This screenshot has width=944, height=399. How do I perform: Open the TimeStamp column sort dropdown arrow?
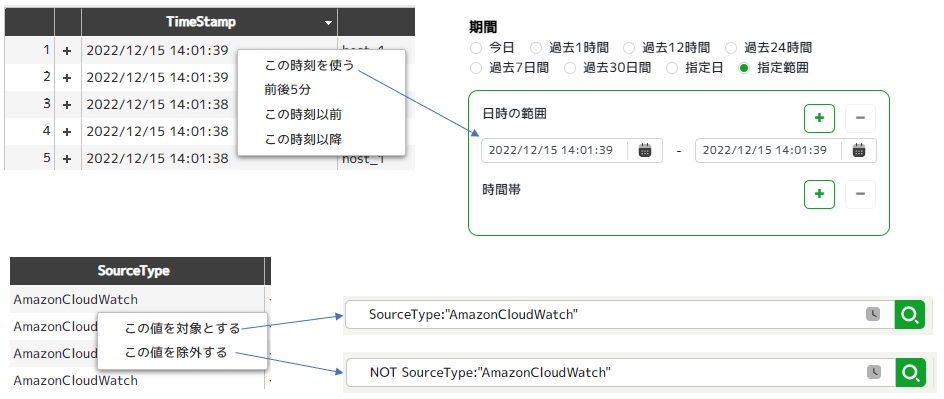pyautogui.click(x=328, y=23)
